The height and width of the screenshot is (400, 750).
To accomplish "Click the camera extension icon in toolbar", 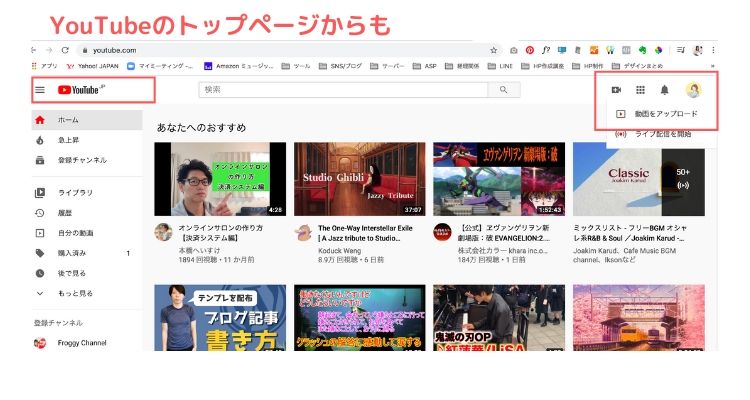I will [513, 50].
